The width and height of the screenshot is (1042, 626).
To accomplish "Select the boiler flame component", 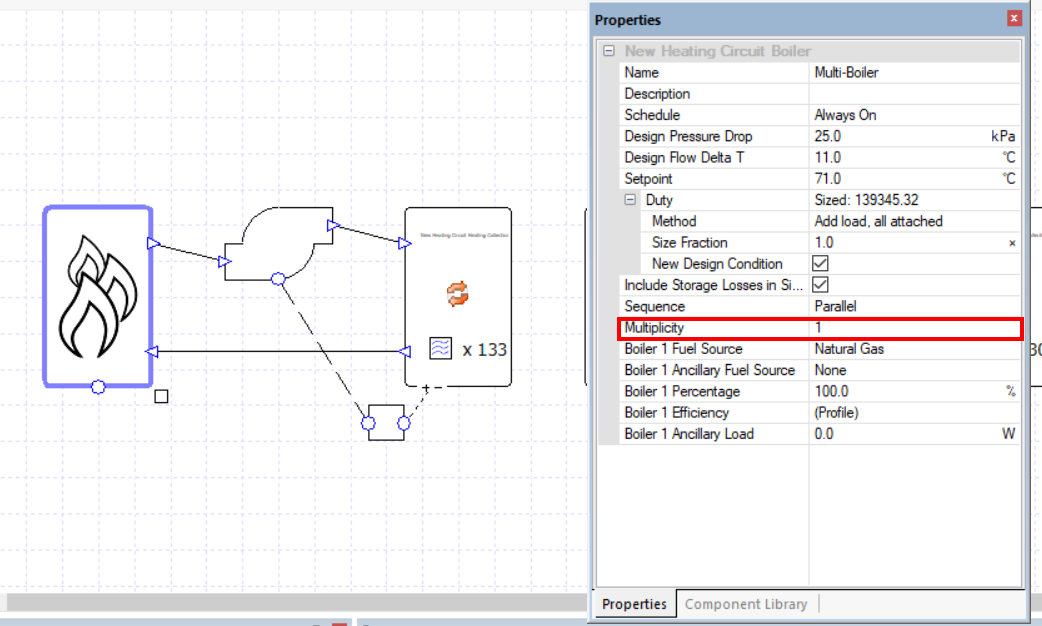I will (98, 296).
